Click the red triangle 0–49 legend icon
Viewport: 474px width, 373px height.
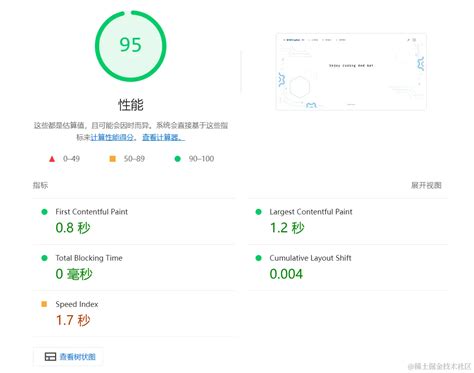(x=52, y=159)
